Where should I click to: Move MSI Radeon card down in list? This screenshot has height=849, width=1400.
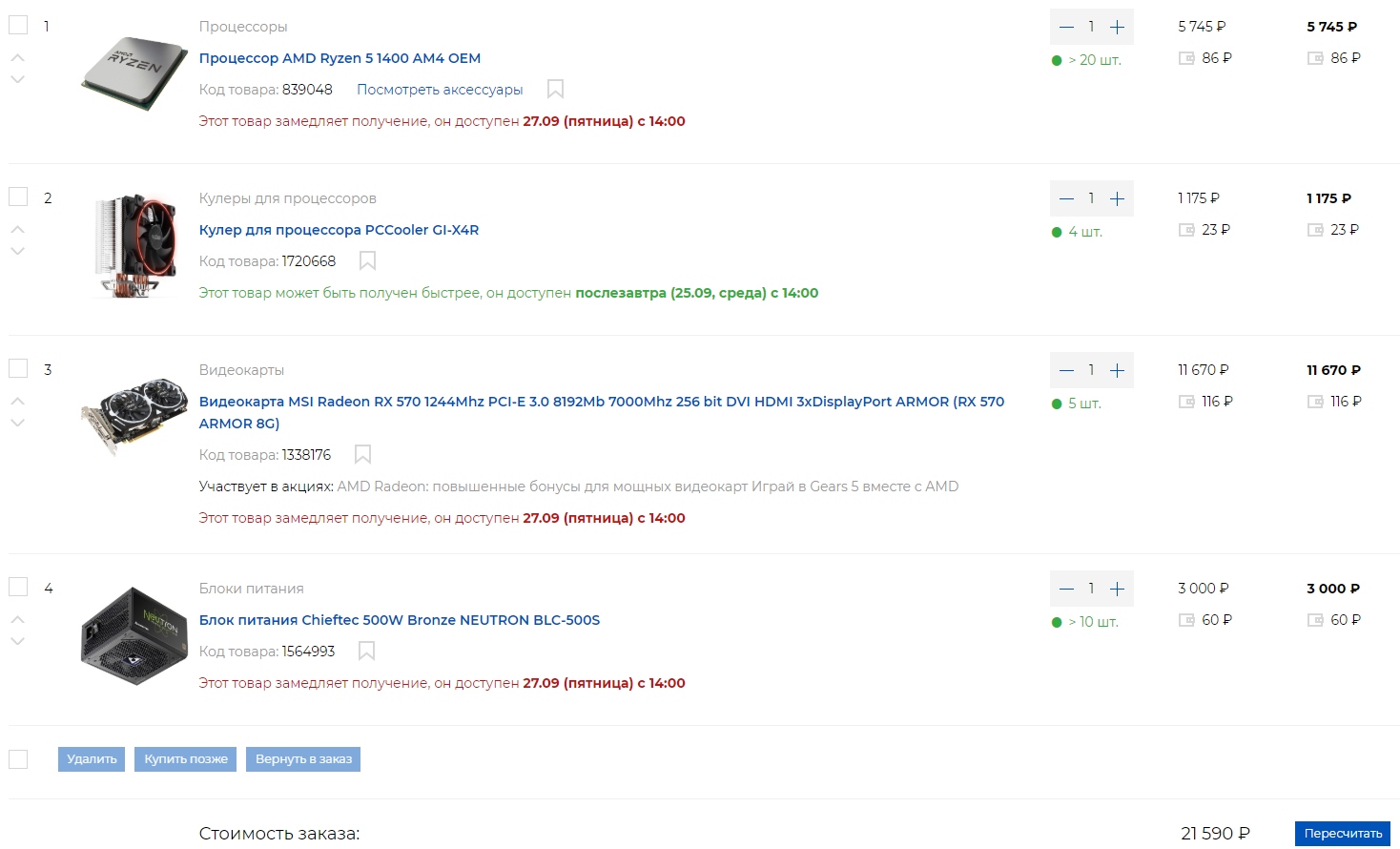coord(17,423)
